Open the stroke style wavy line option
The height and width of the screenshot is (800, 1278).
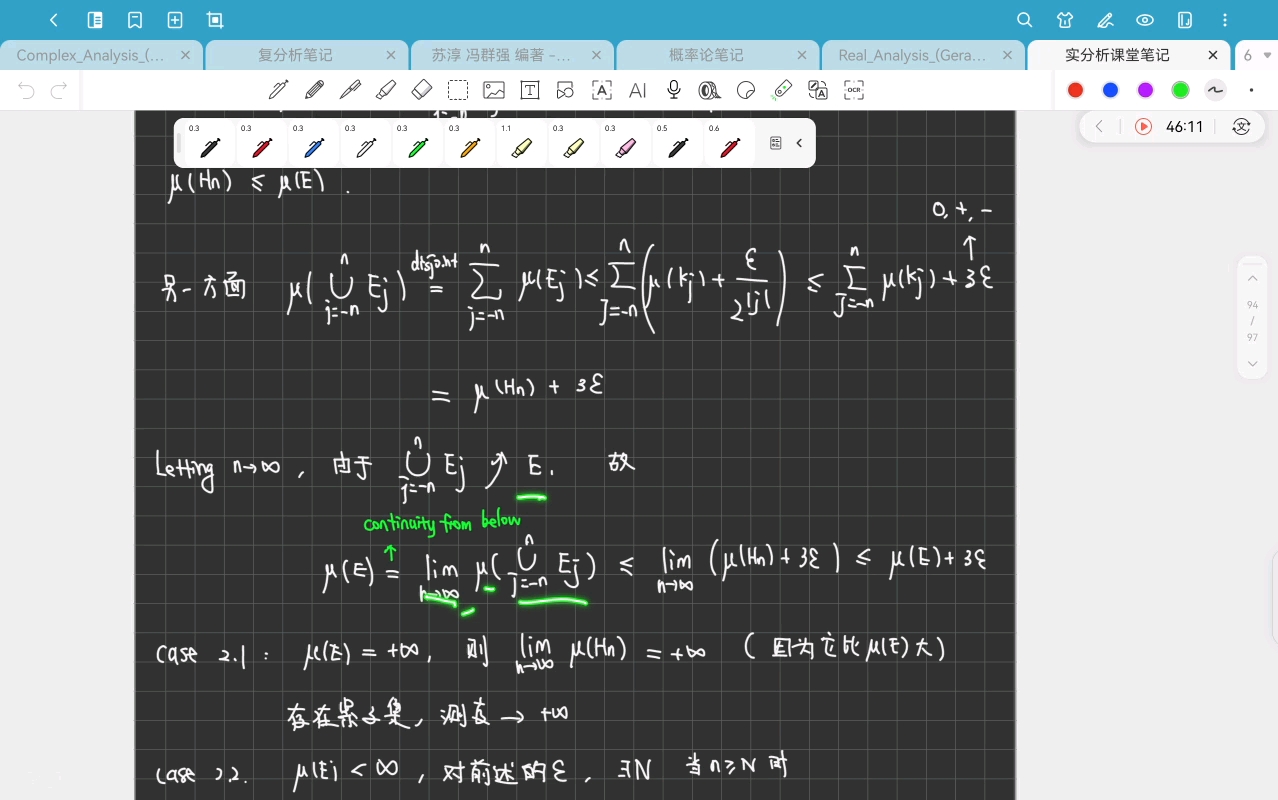click(x=1215, y=90)
